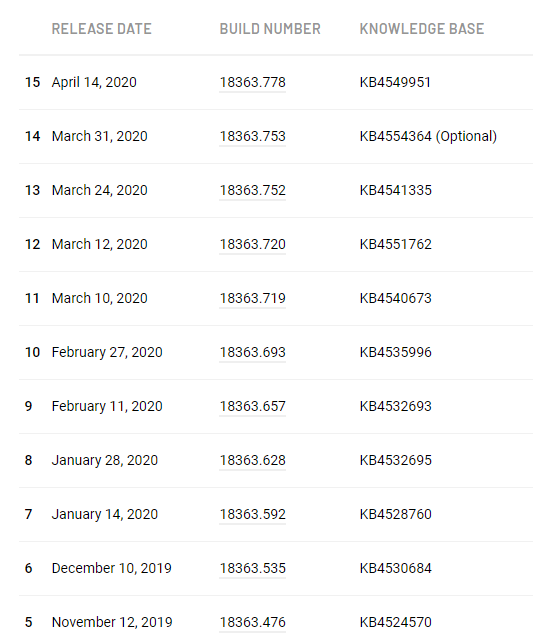
Task: Select the April 14, 2020 release date
Action: click(x=94, y=82)
